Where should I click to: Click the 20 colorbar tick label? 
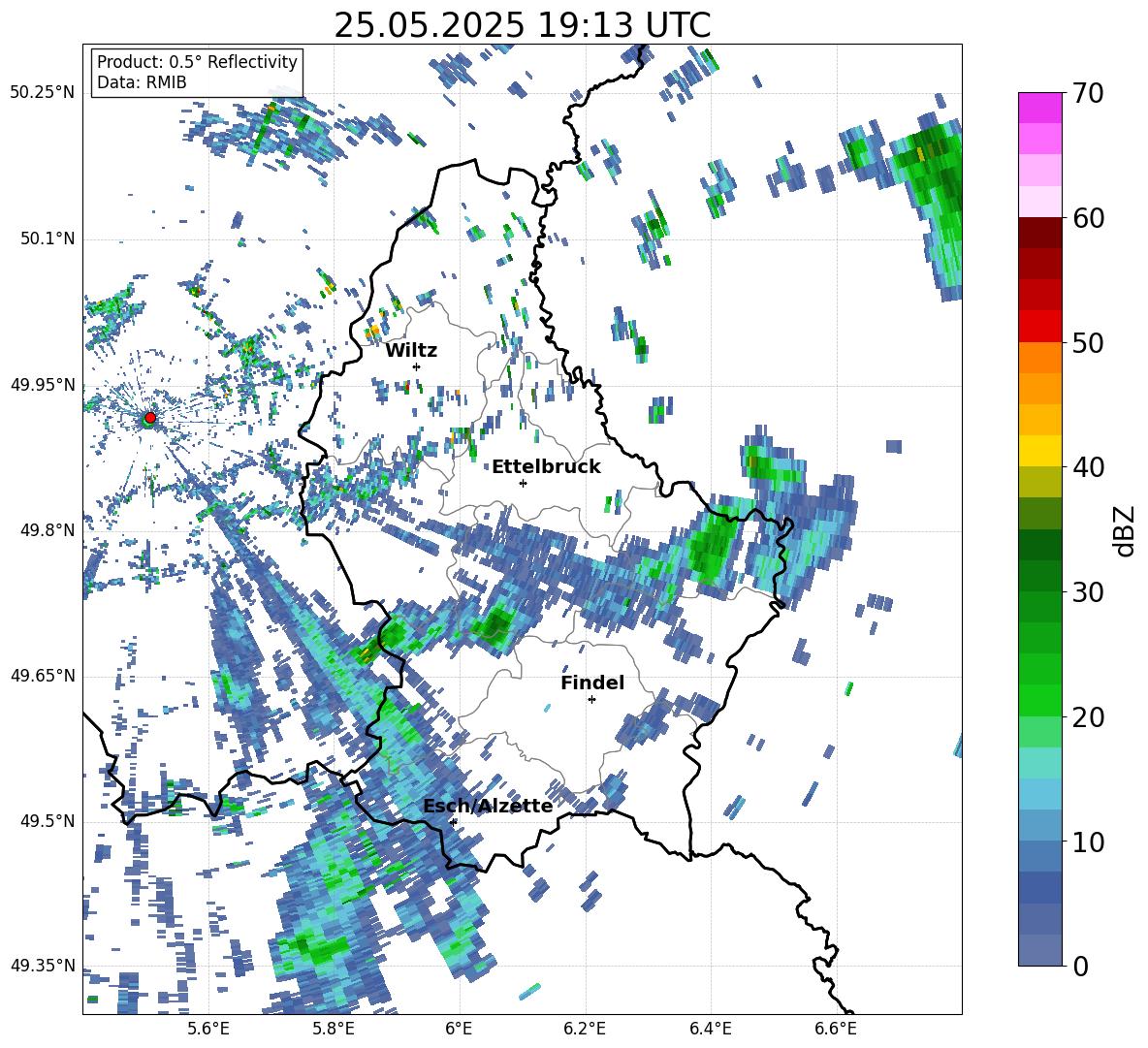1087,717
